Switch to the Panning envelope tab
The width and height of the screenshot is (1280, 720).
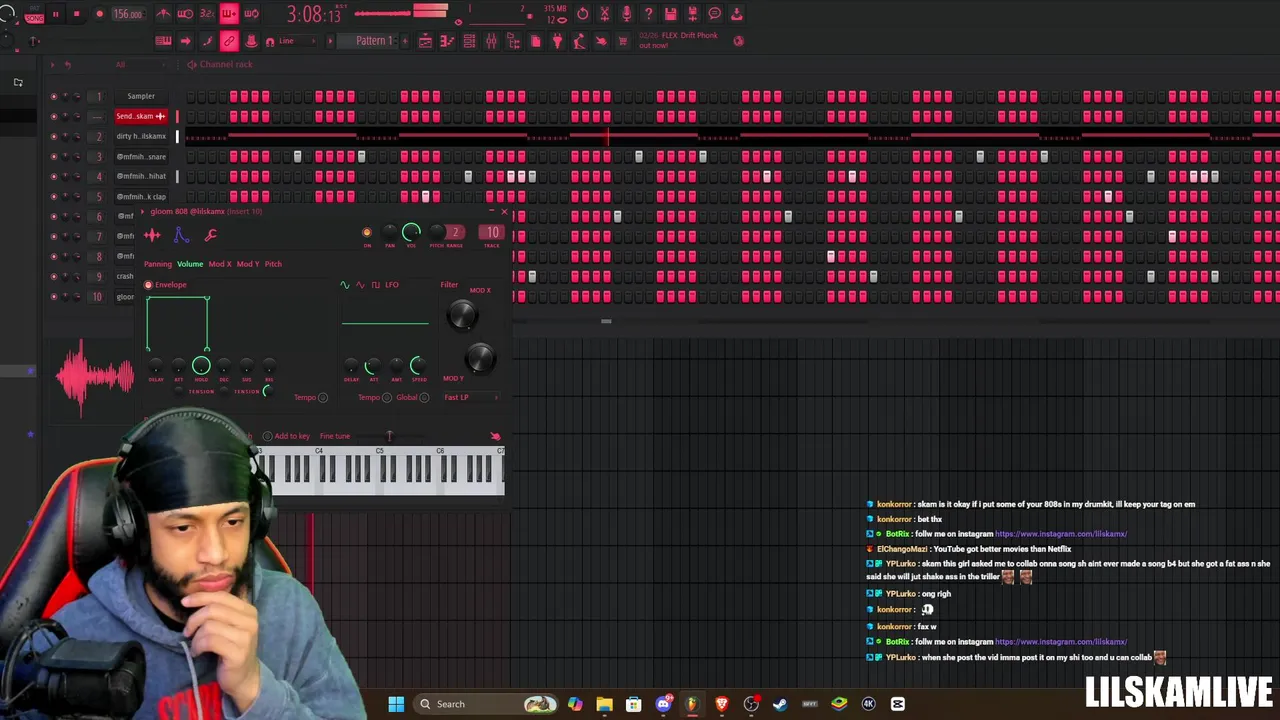click(x=158, y=264)
